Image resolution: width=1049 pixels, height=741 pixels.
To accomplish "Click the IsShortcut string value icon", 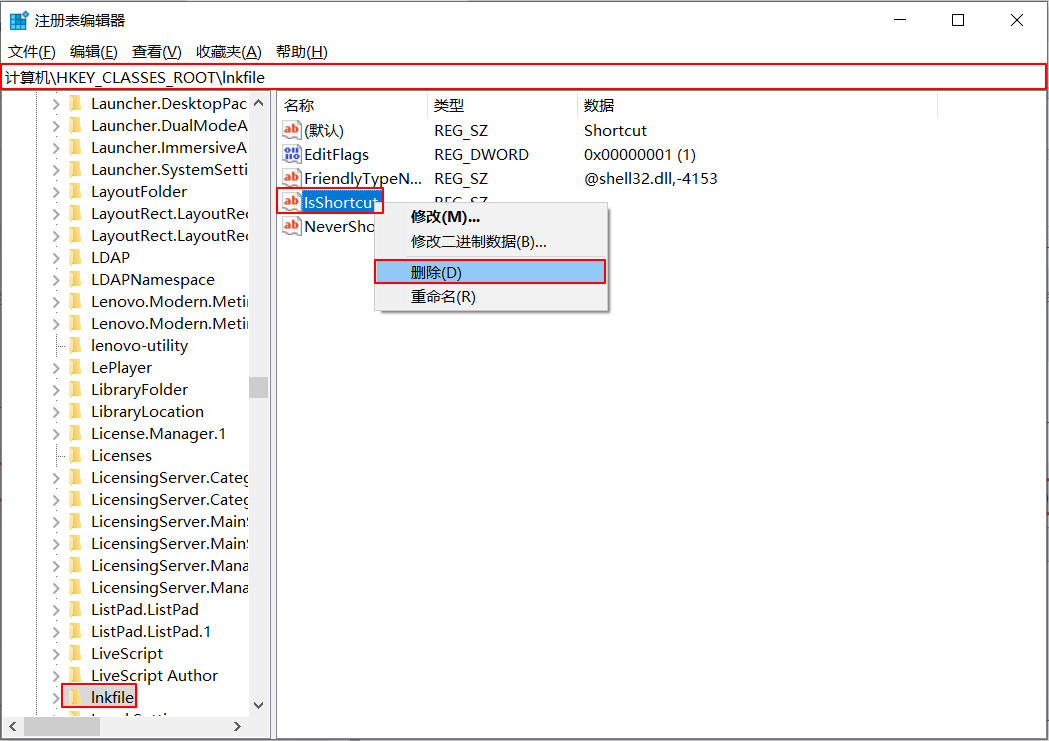I will [x=292, y=201].
